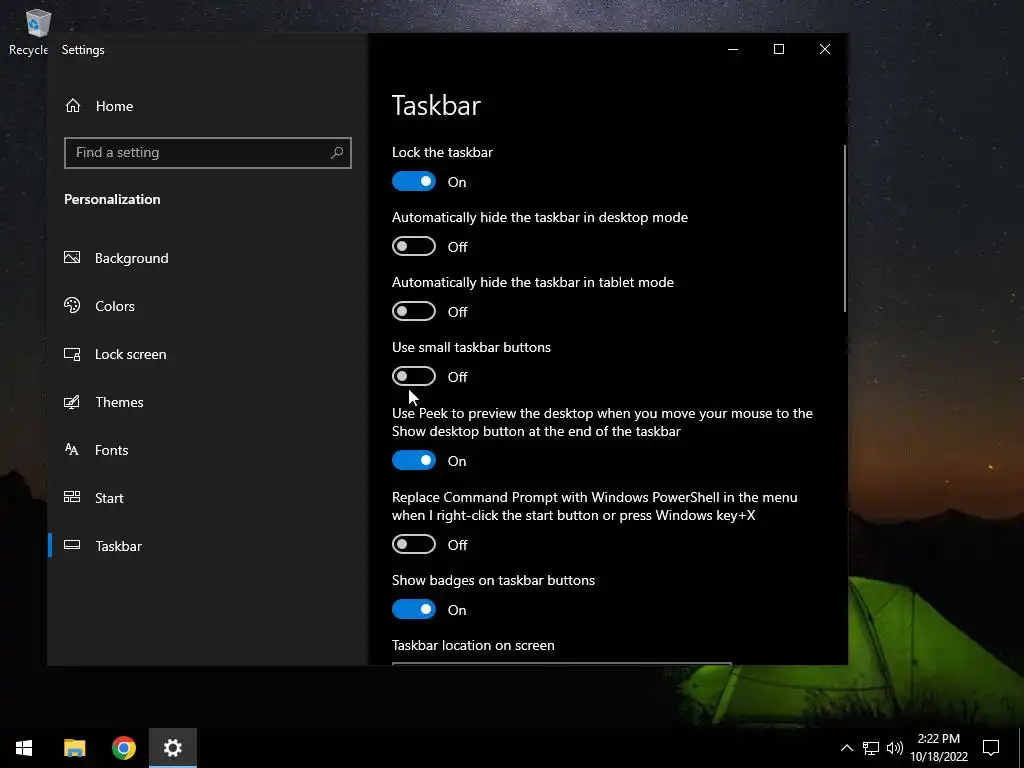
Task: Open the volume speaker tray icon
Action: [895, 748]
